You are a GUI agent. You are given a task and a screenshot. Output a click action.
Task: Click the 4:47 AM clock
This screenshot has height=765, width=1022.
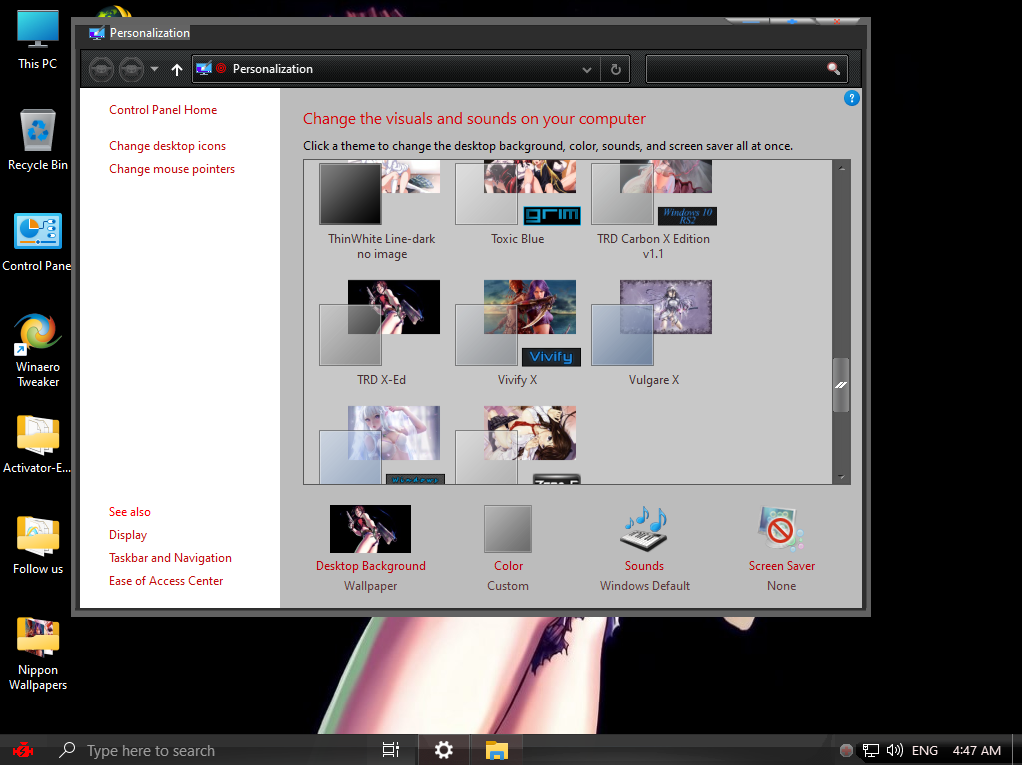point(976,751)
